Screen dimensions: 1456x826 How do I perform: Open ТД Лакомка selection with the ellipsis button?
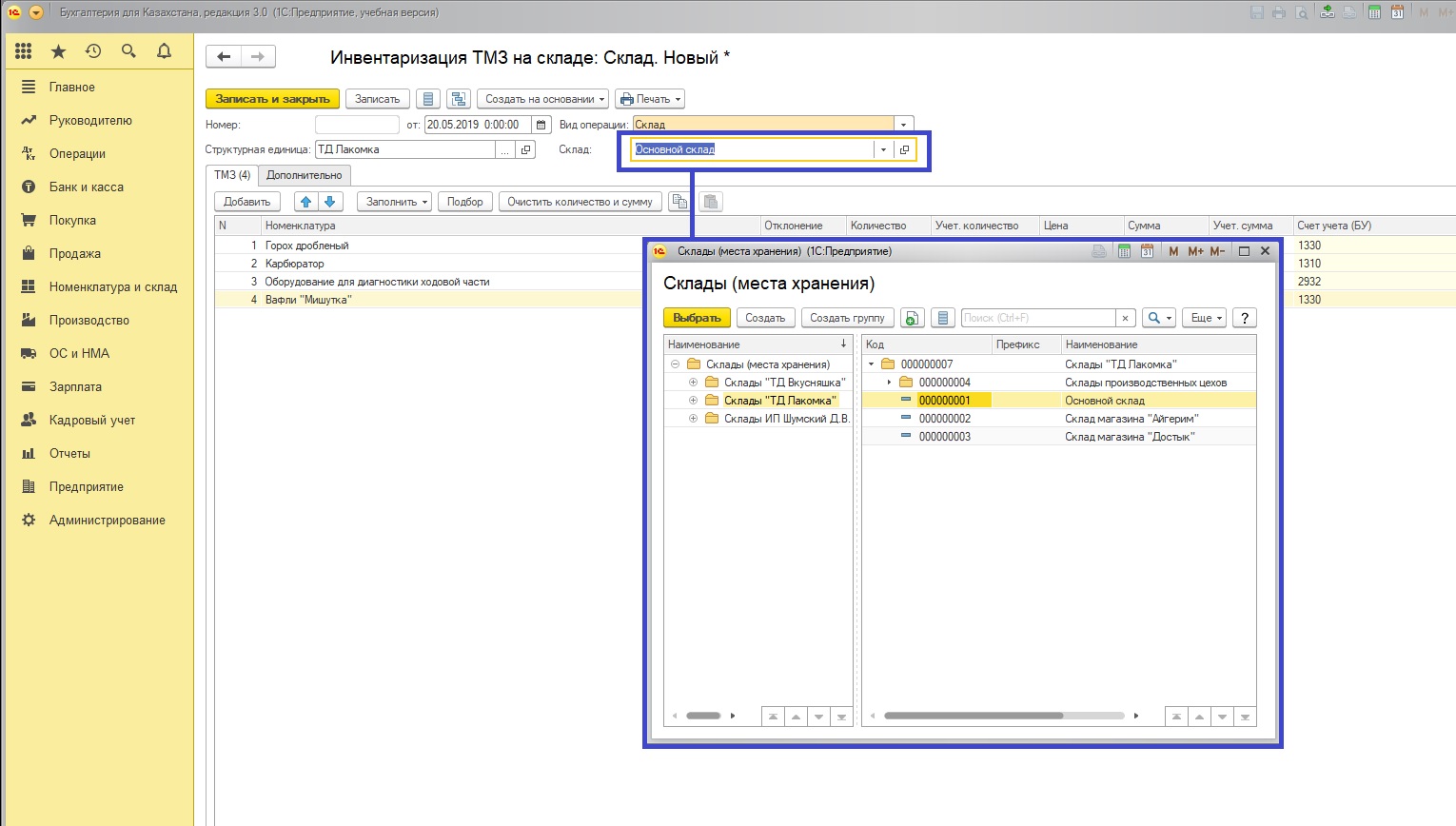(x=505, y=149)
